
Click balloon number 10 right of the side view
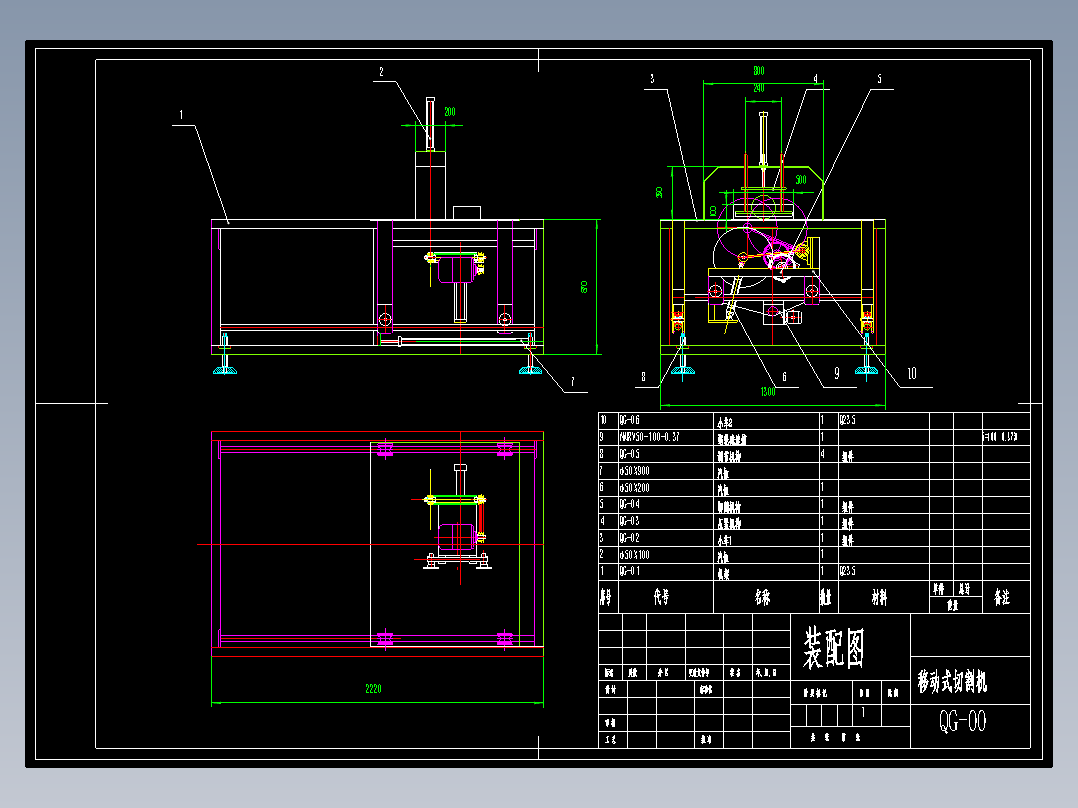pyautogui.click(x=912, y=373)
